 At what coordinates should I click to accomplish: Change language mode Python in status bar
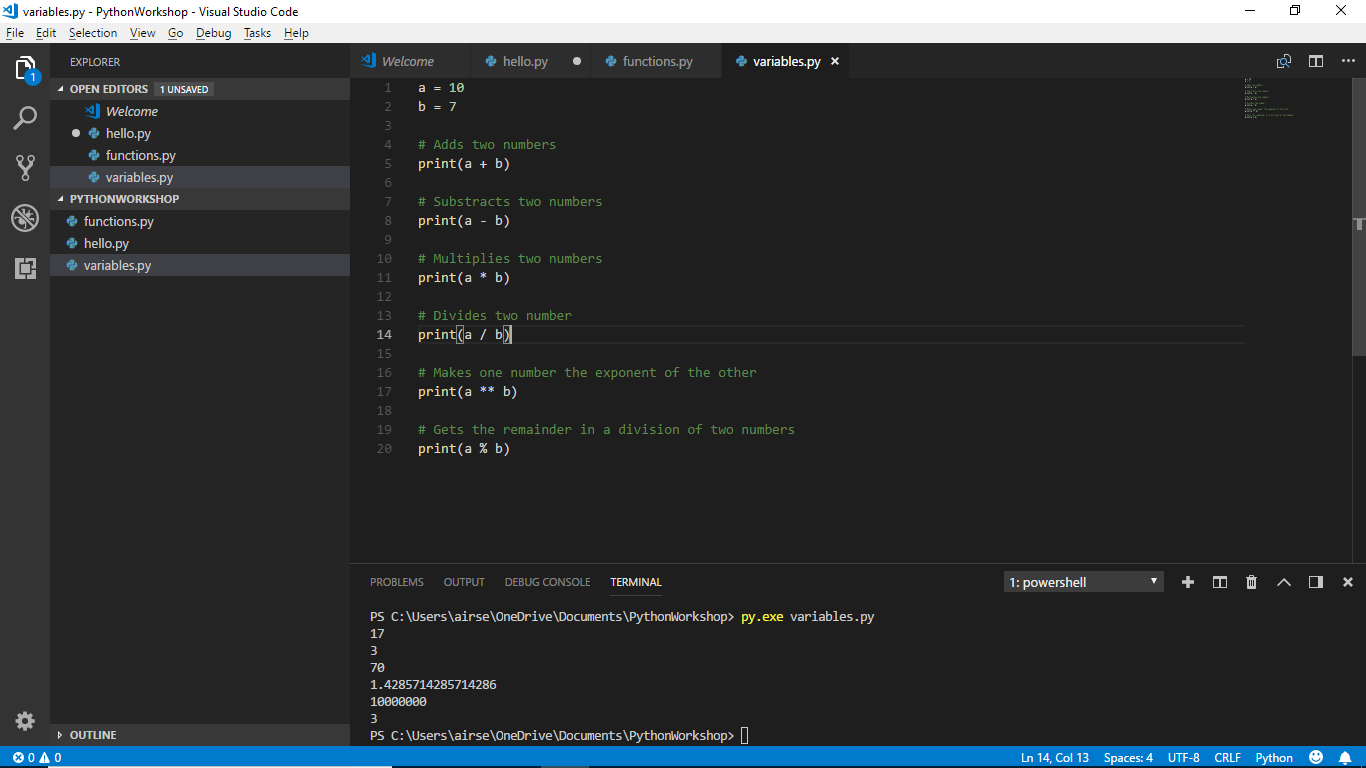[1274, 758]
